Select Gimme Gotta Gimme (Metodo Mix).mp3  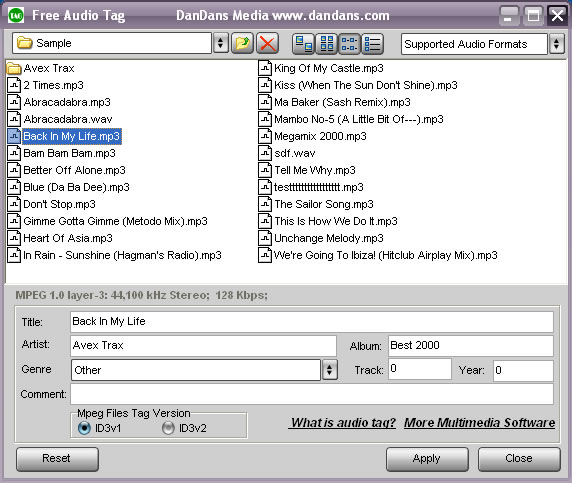coord(115,221)
